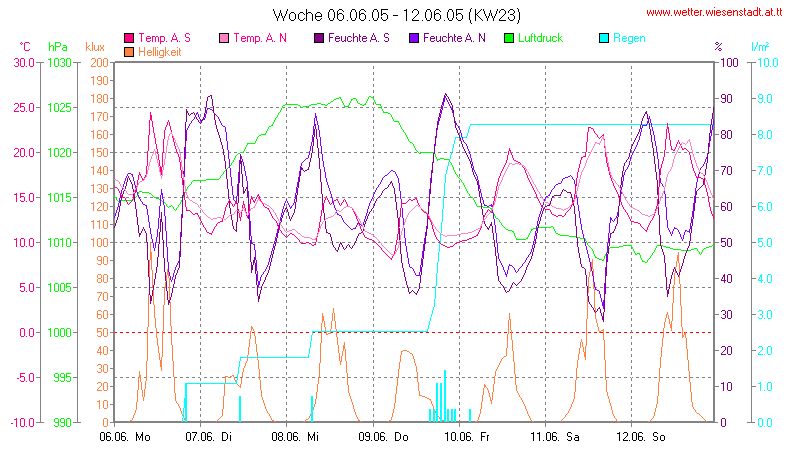This screenshot has height=460, width=790.
Task: Click the '07.06. Di' date label
Action: point(209,437)
